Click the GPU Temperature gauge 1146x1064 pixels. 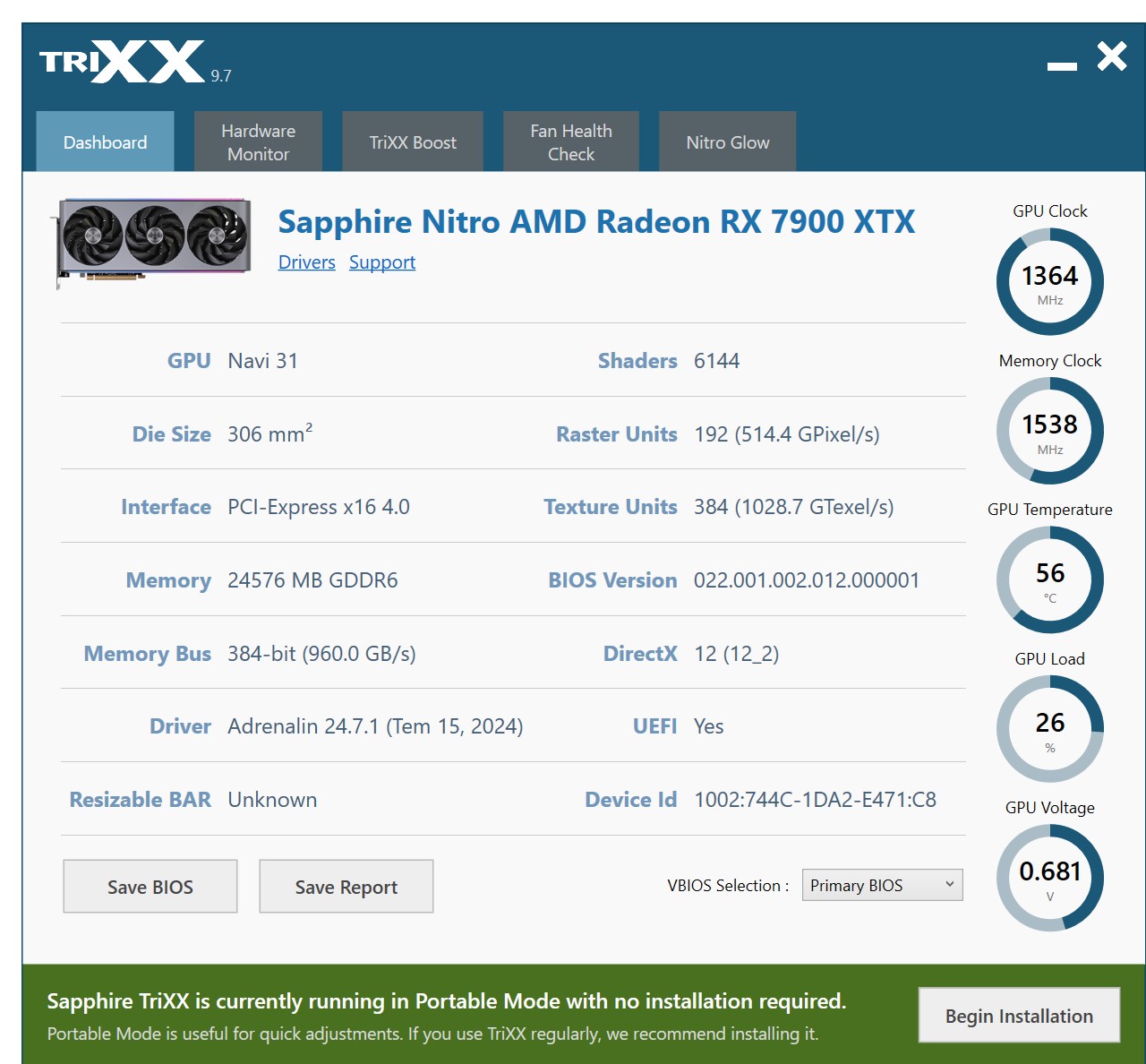tap(1050, 580)
